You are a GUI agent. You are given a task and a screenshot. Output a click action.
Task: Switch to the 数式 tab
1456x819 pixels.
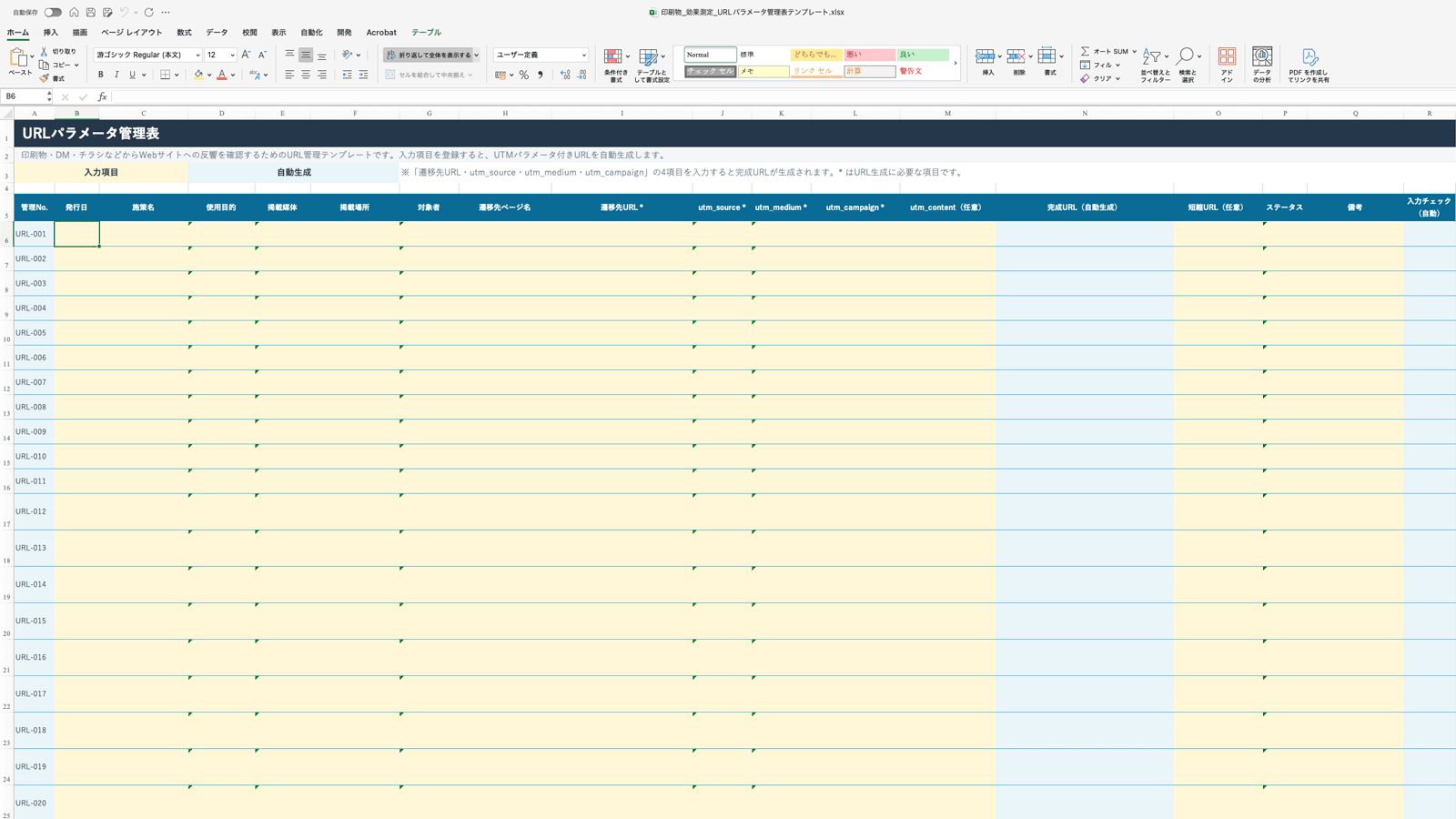tap(184, 32)
